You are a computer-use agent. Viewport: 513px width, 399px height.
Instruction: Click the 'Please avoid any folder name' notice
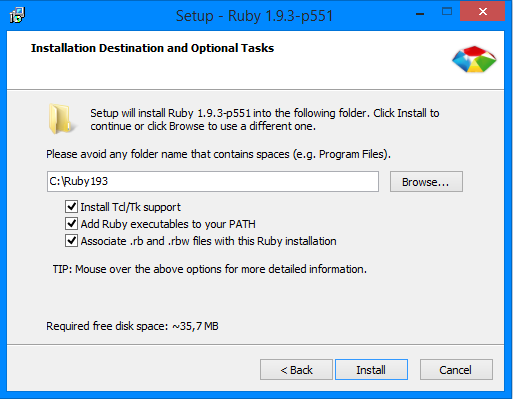(x=218, y=154)
